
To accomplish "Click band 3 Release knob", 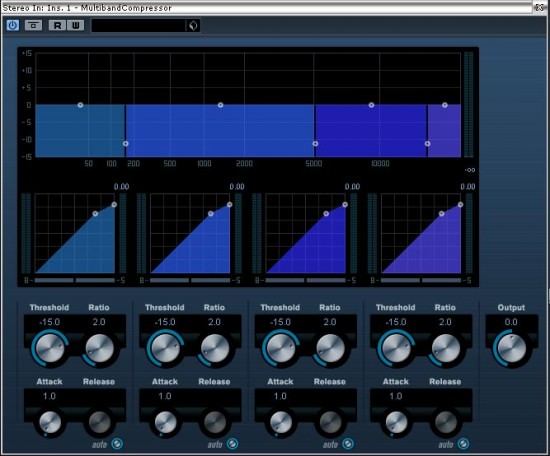I will (330, 422).
